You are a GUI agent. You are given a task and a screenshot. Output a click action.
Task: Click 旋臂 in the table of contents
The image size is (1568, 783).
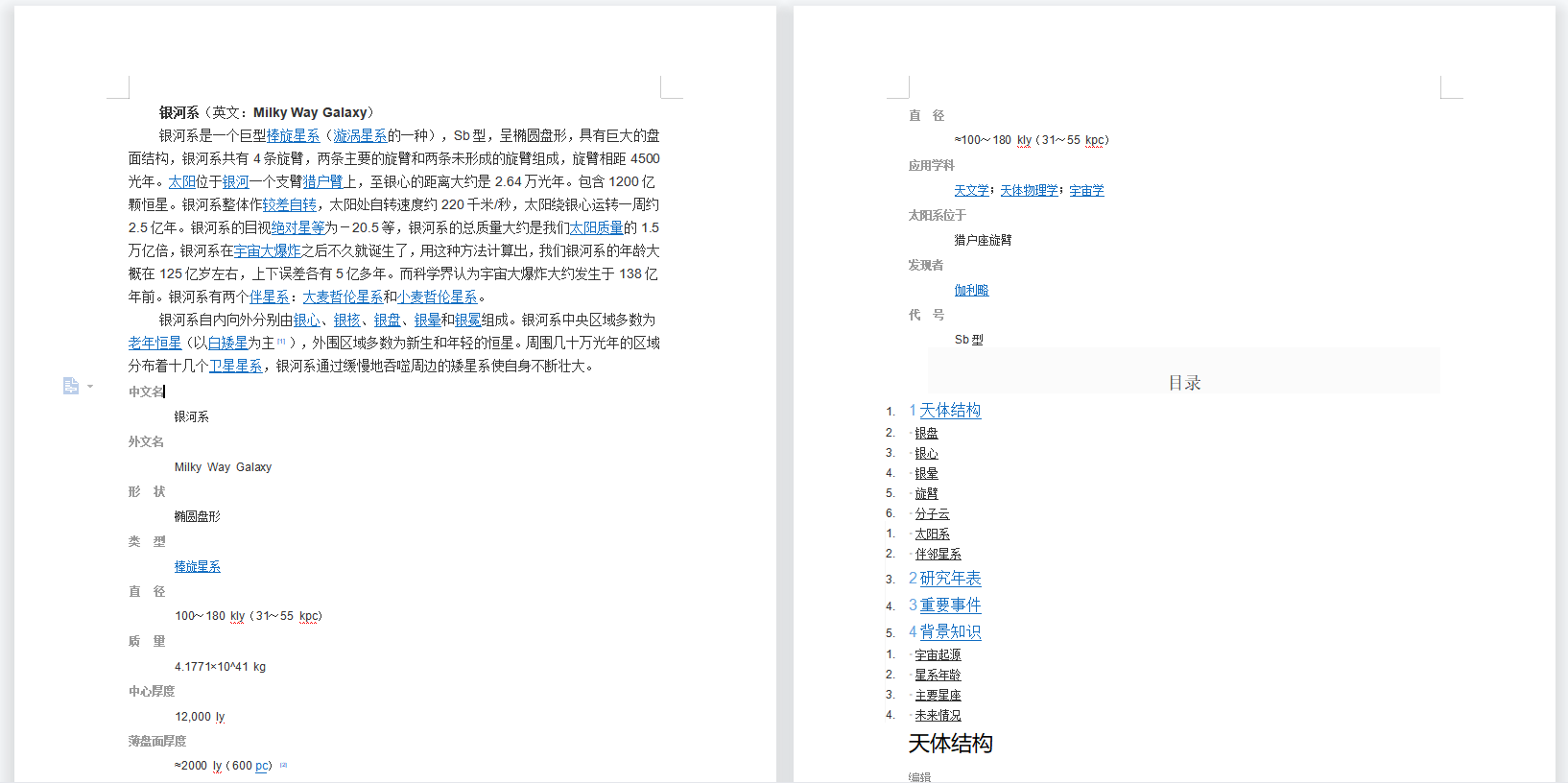point(926,494)
